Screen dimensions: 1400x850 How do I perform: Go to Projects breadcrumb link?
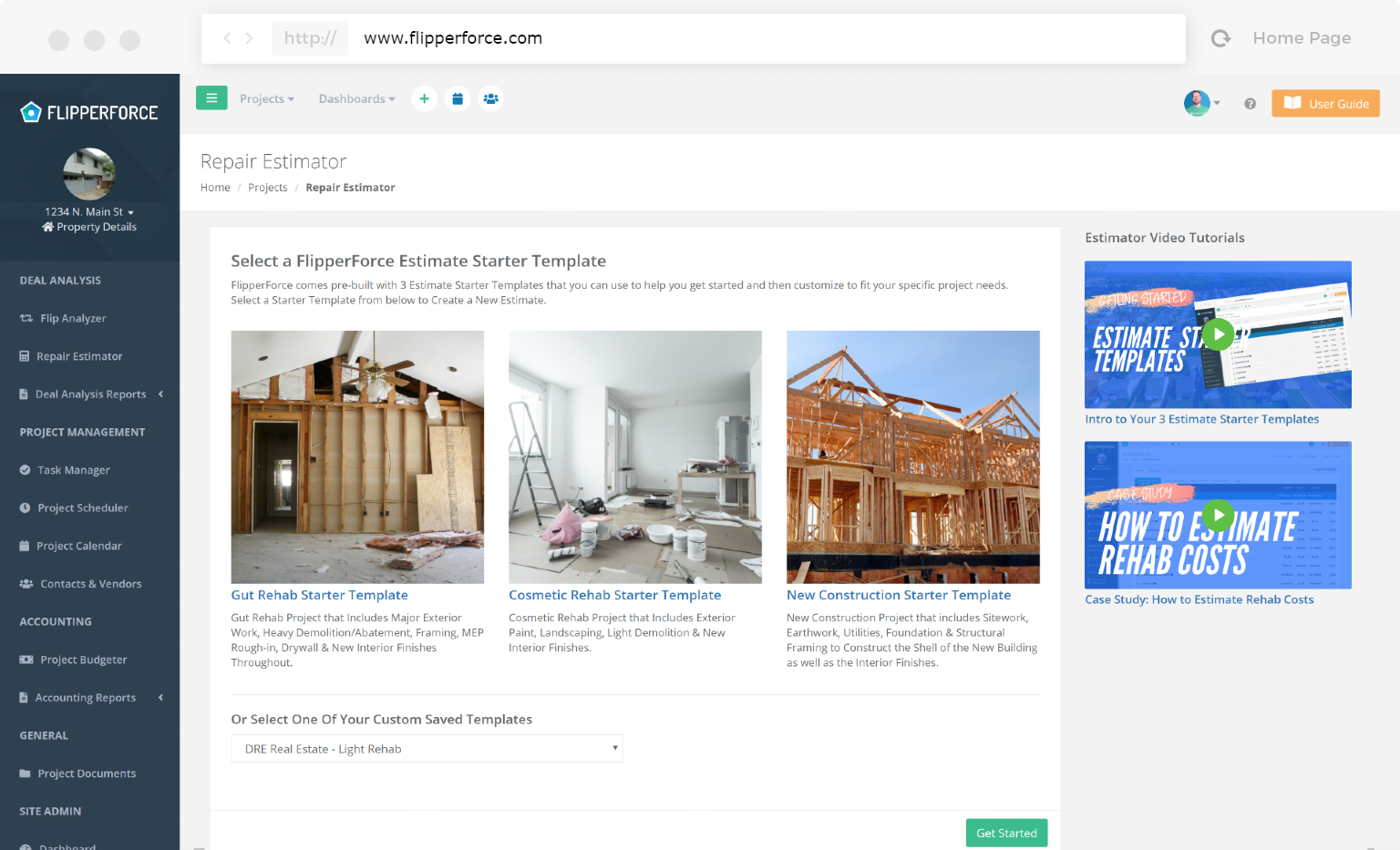pos(268,188)
